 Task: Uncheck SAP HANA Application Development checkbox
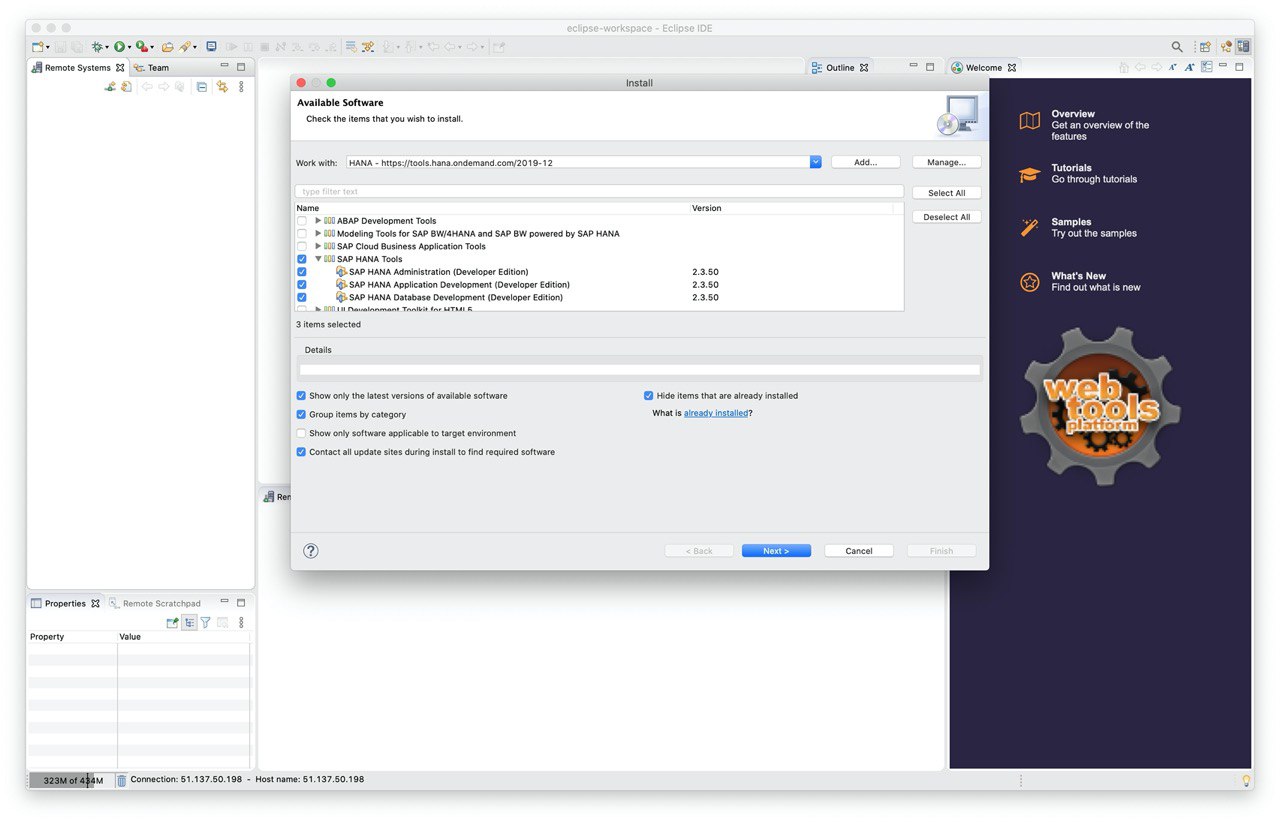pyautogui.click(x=302, y=285)
